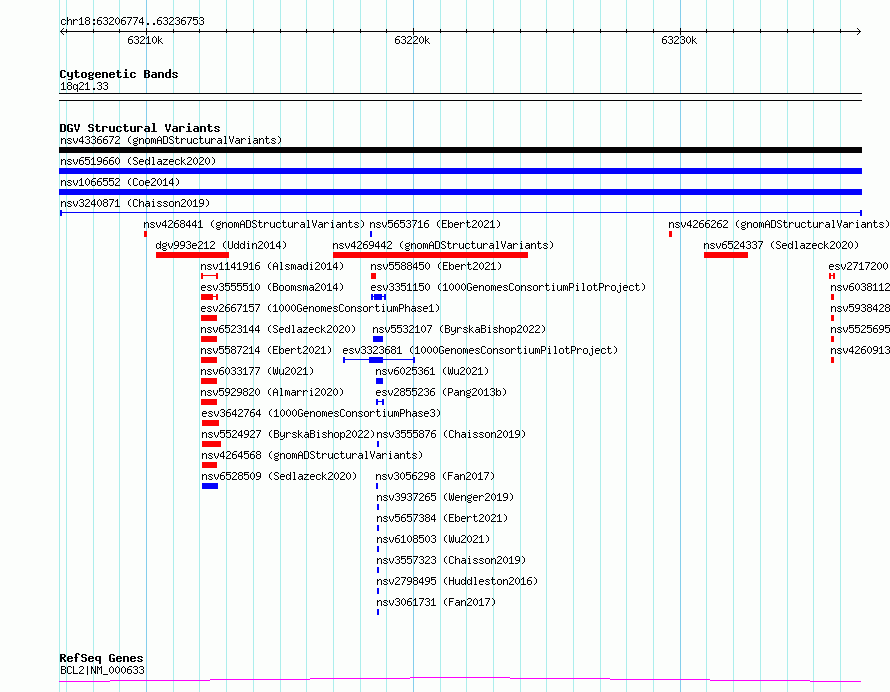Screen dimensions: 890x692
Task: Click the DGV Structural Variants track title
Action: pos(140,128)
